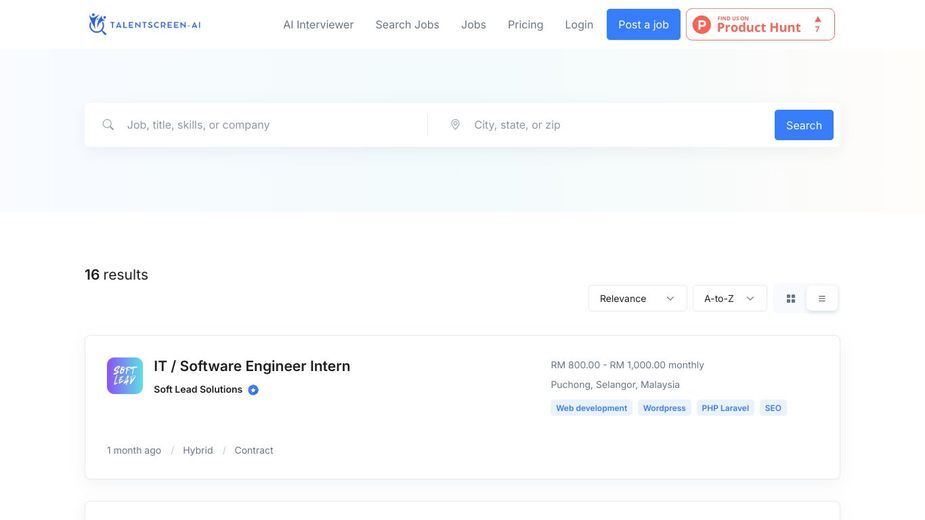
Task: Click the blue Search button
Action: [803, 125]
